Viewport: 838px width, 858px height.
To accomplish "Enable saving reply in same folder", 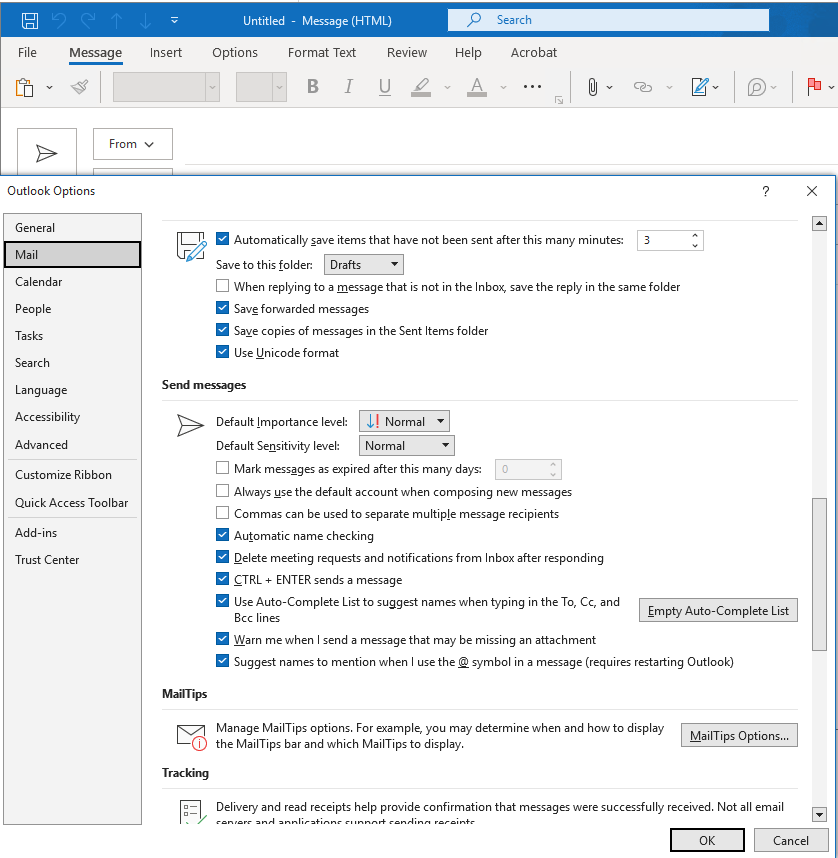I will 222,286.
